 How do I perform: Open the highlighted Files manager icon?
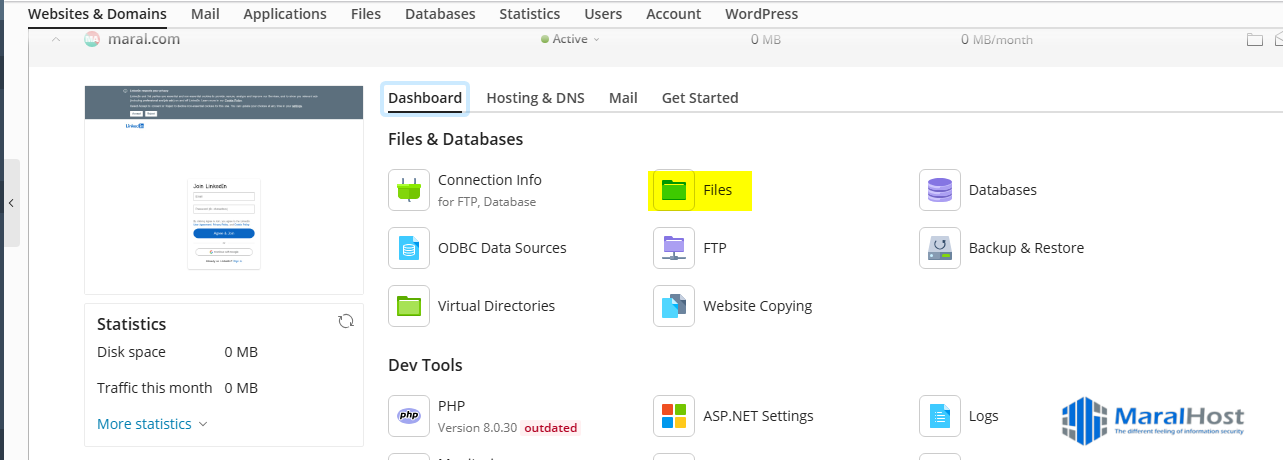click(x=674, y=190)
